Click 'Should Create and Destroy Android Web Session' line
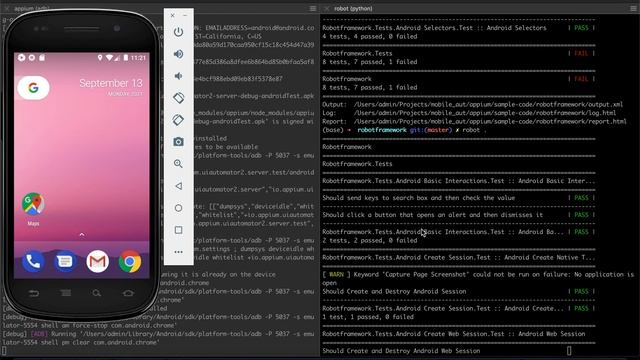This screenshot has width=640, height=360. point(401,351)
